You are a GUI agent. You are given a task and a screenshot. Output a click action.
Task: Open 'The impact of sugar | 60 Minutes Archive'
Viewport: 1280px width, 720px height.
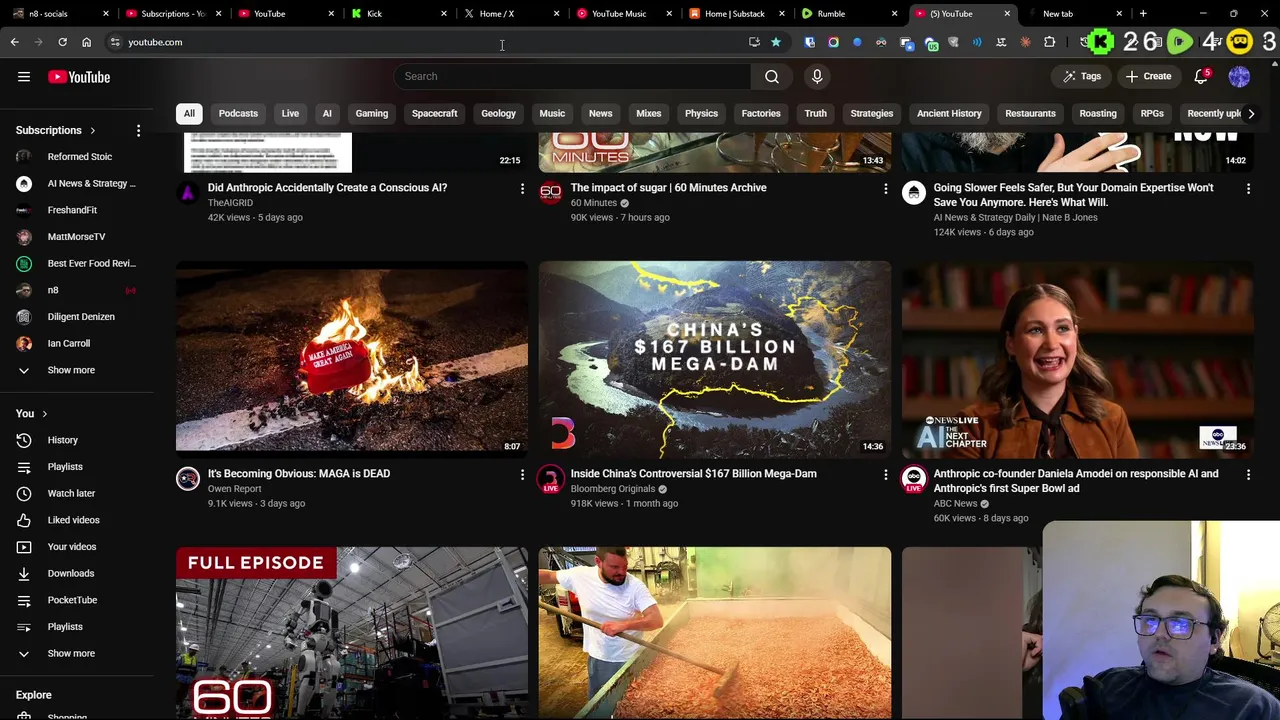click(x=668, y=188)
